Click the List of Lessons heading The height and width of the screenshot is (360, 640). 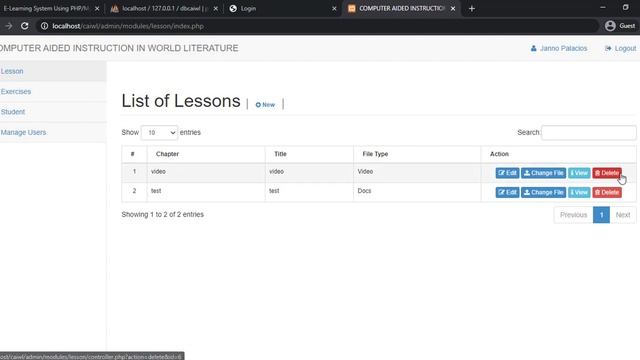pyautogui.click(x=181, y=101)
